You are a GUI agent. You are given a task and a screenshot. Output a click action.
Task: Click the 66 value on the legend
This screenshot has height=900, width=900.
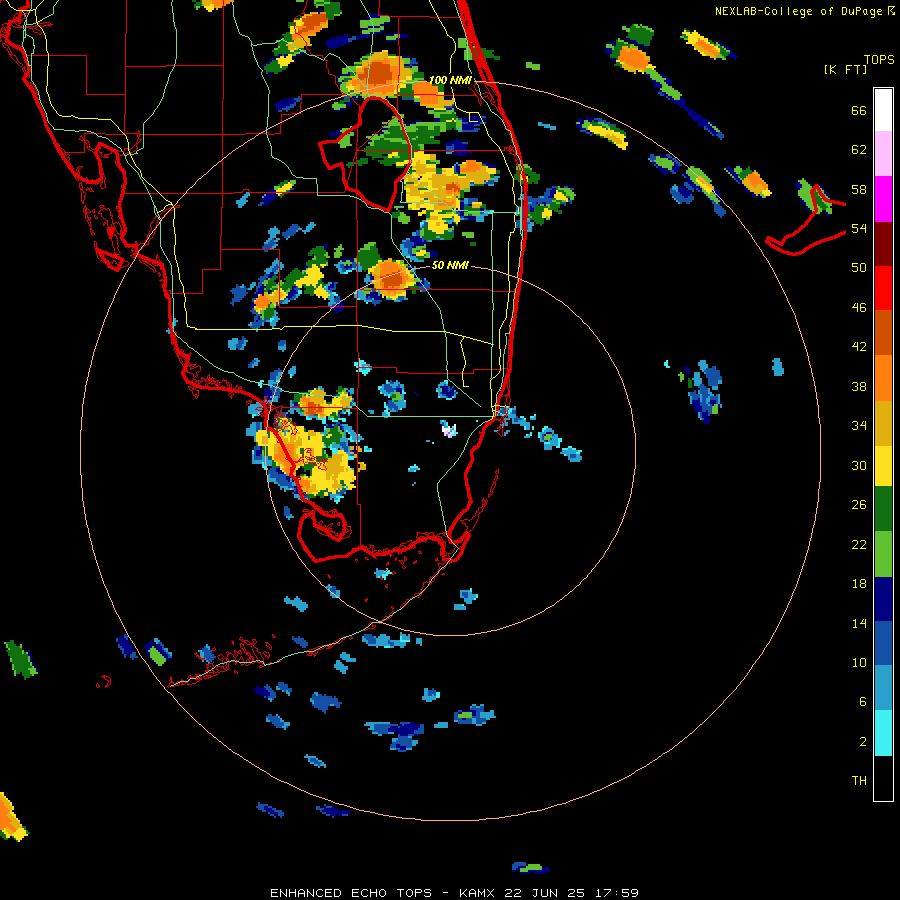click(x=859, y=111)
